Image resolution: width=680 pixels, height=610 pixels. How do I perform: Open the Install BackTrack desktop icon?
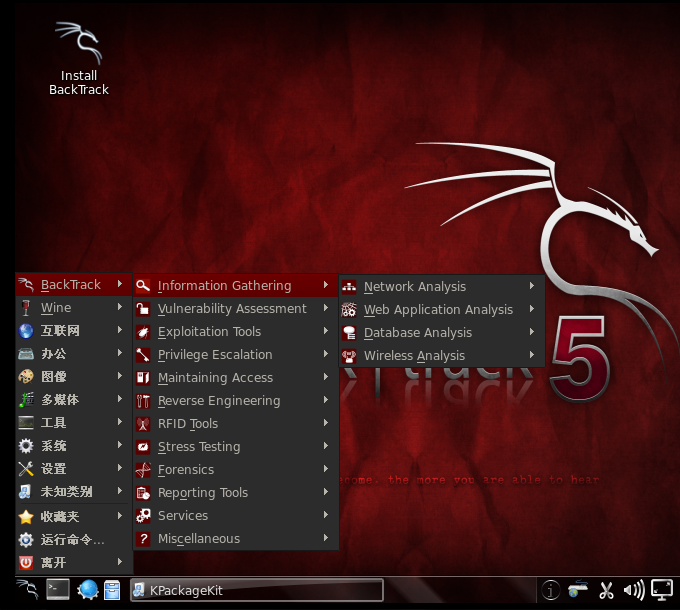(78, 59)
